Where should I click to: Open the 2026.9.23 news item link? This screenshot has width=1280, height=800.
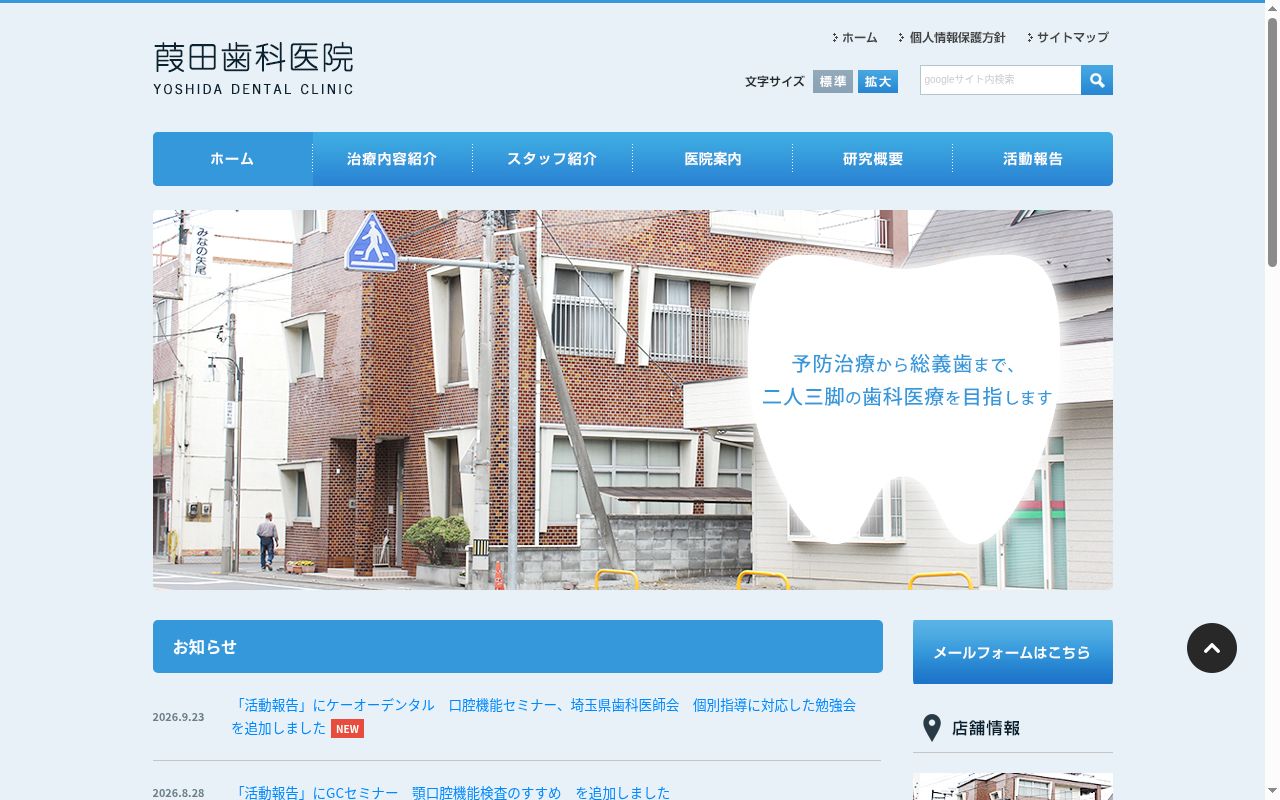pos(543,716)
